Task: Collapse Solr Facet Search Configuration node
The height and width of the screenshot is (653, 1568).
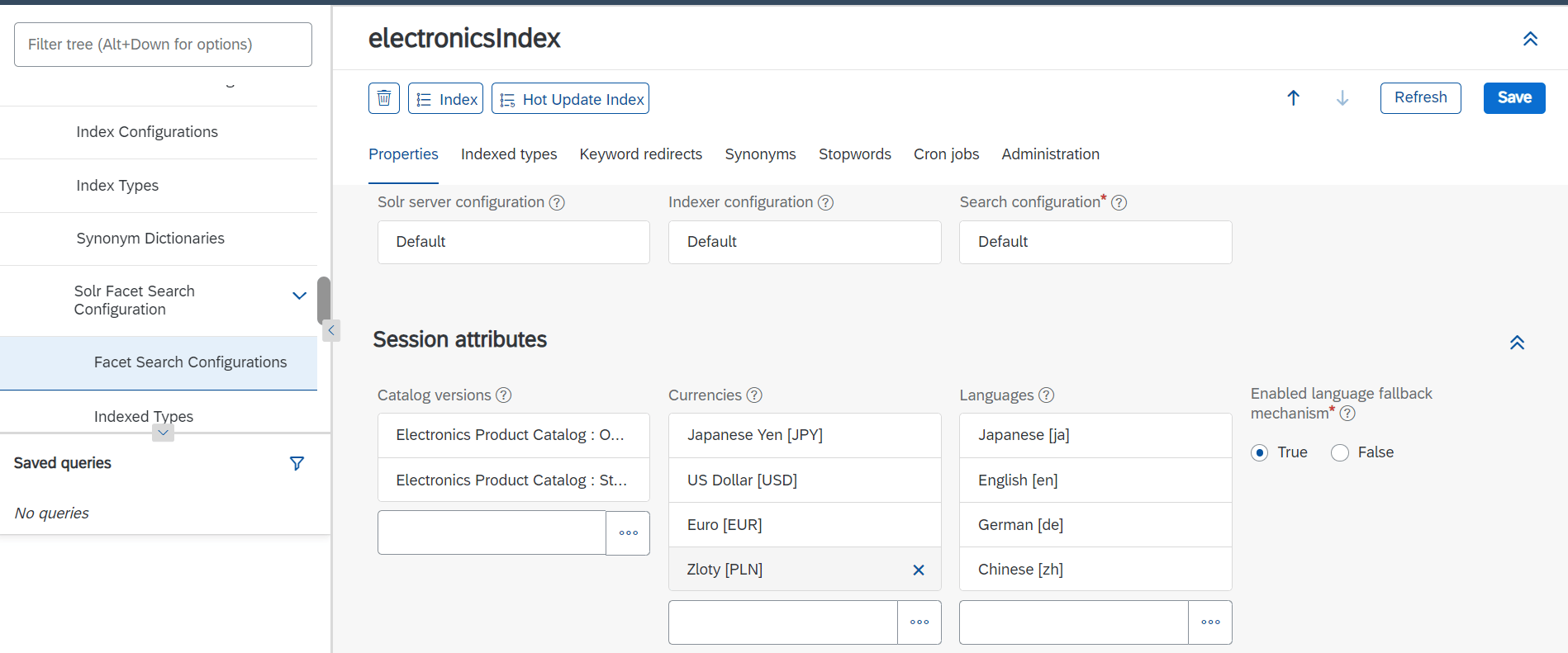Action: (x=299, y=296)
